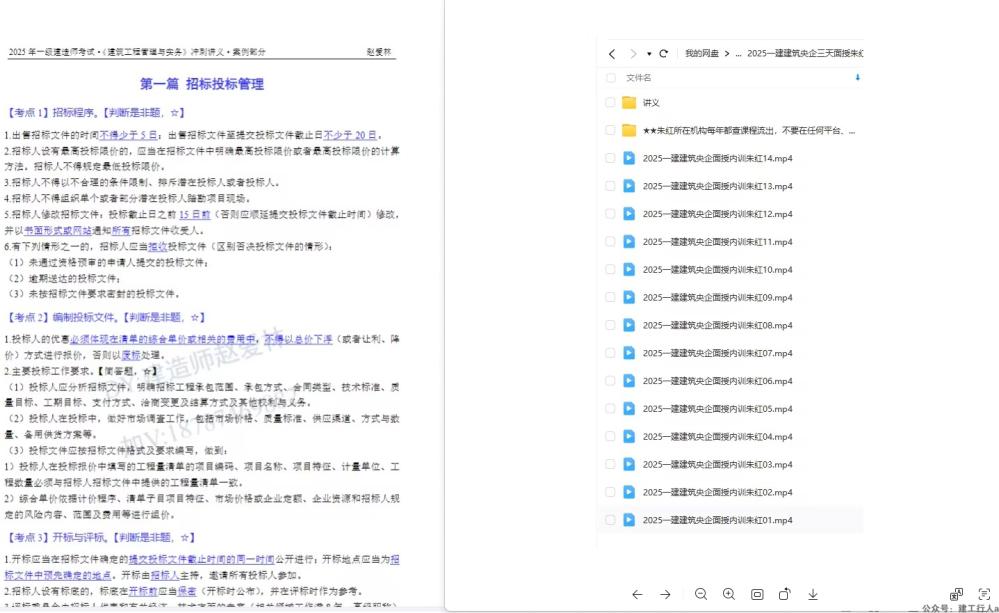Click the video icon for 朱红14.mp4

(629, 158)
